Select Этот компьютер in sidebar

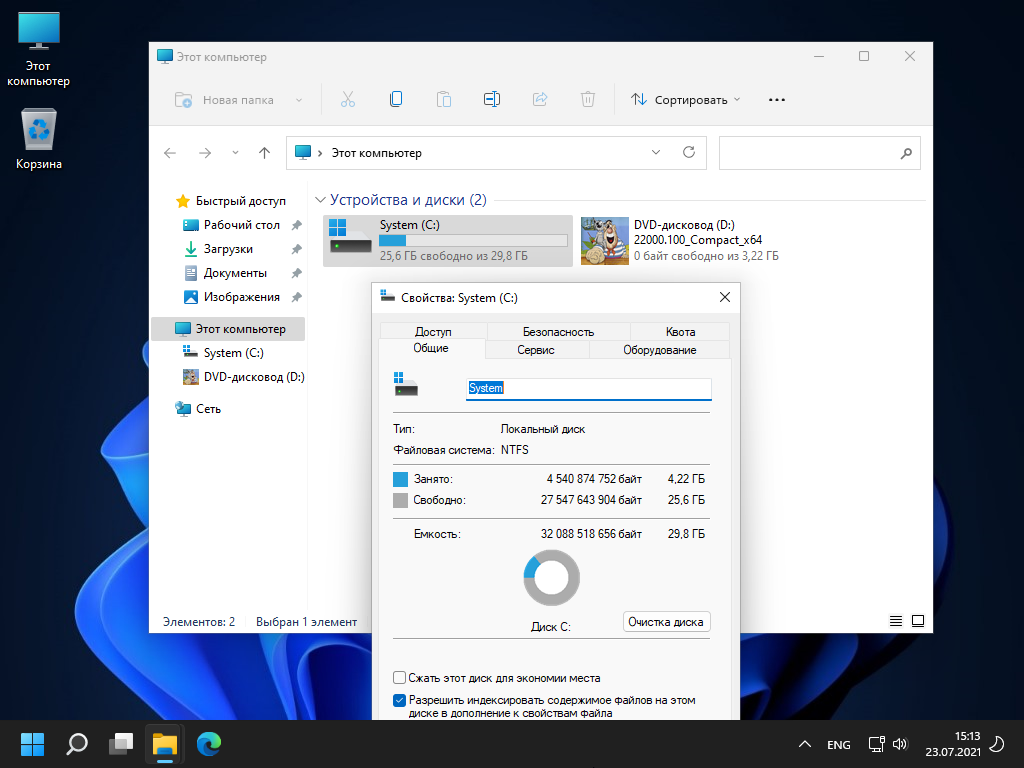point(229,328)
